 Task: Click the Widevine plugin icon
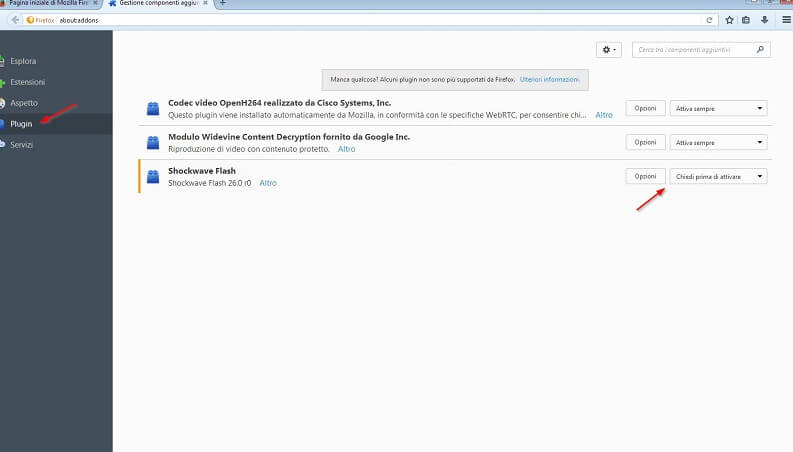point(153,143)
